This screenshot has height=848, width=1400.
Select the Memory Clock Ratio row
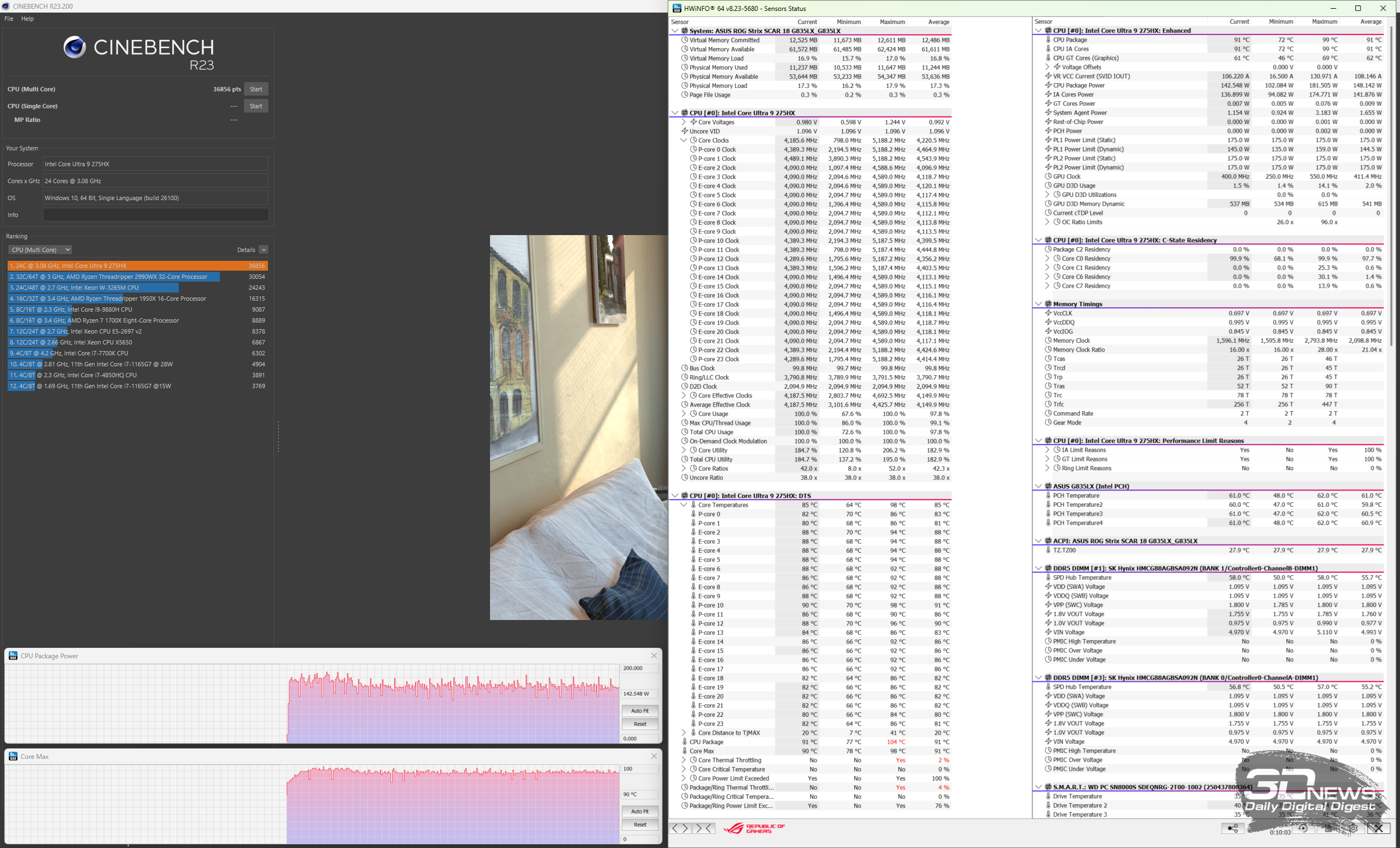click(1212, 350)
